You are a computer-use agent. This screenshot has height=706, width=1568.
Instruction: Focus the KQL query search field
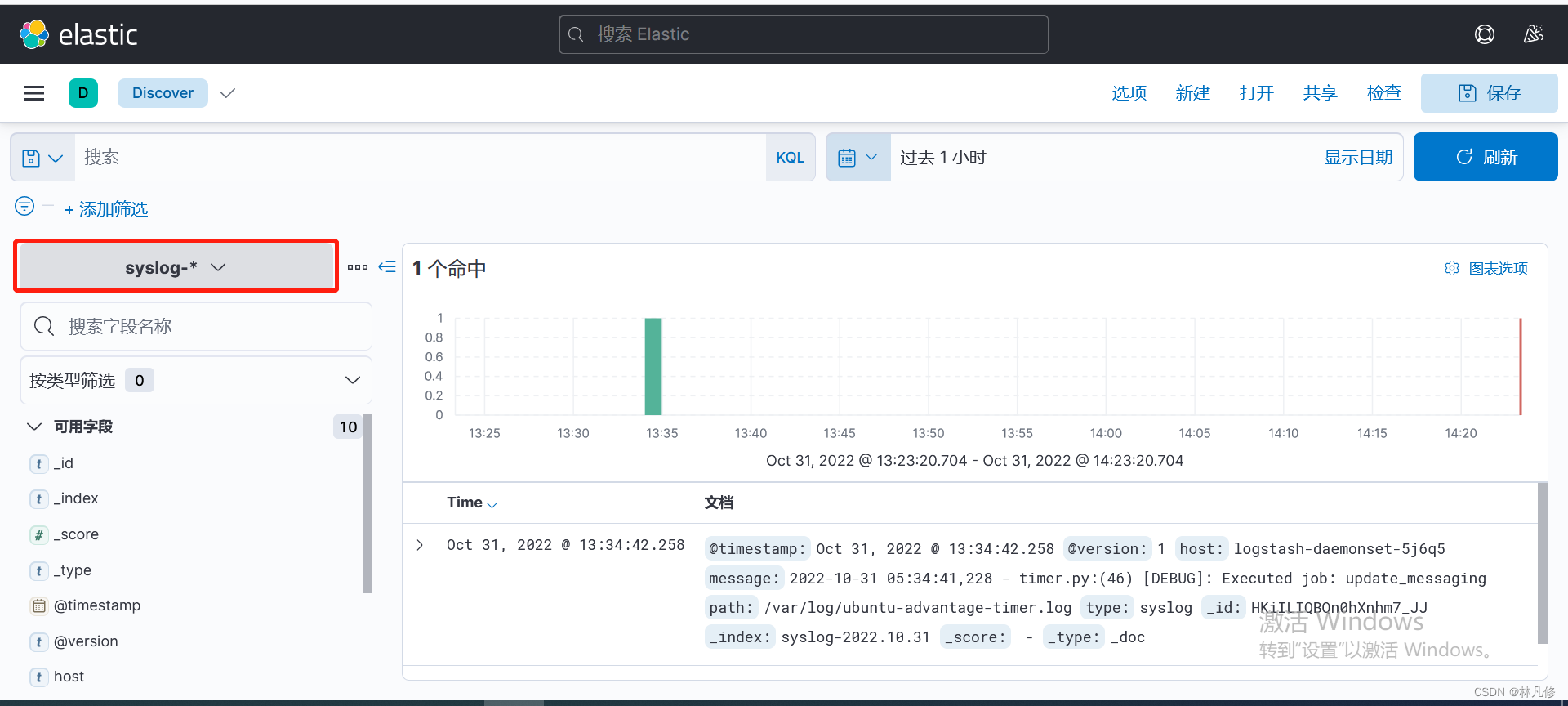pyautogui.click(x=420, y=157)
